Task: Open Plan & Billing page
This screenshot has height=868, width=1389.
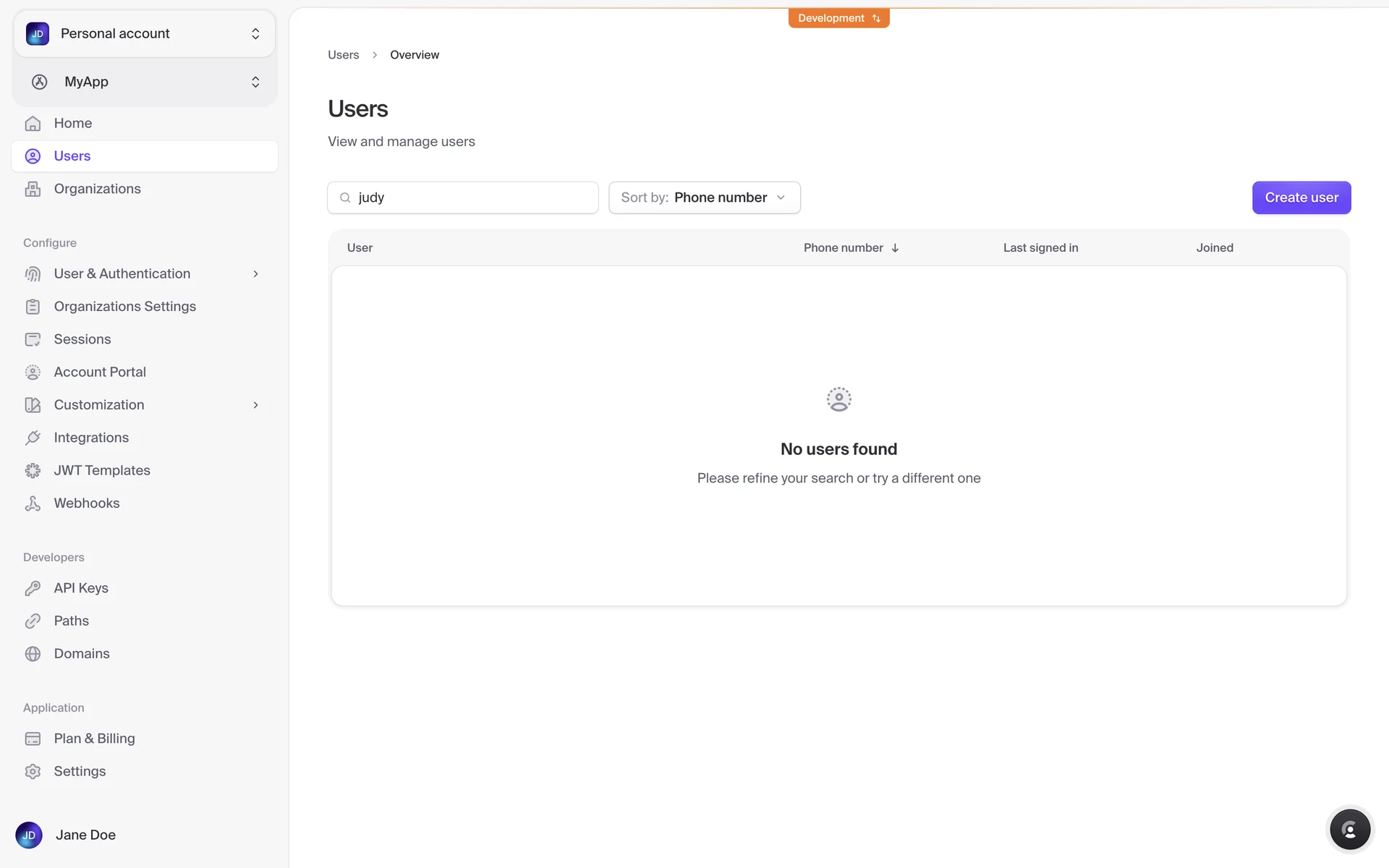Action: 94,739
